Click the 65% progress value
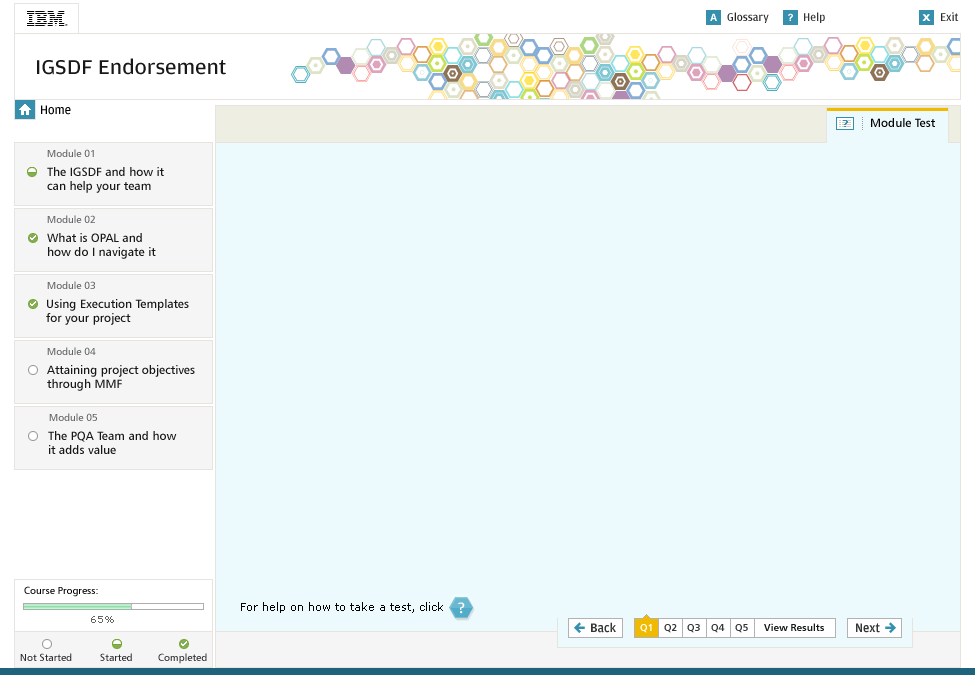Viewport: 975px width, 675px height. coord(102,620)
